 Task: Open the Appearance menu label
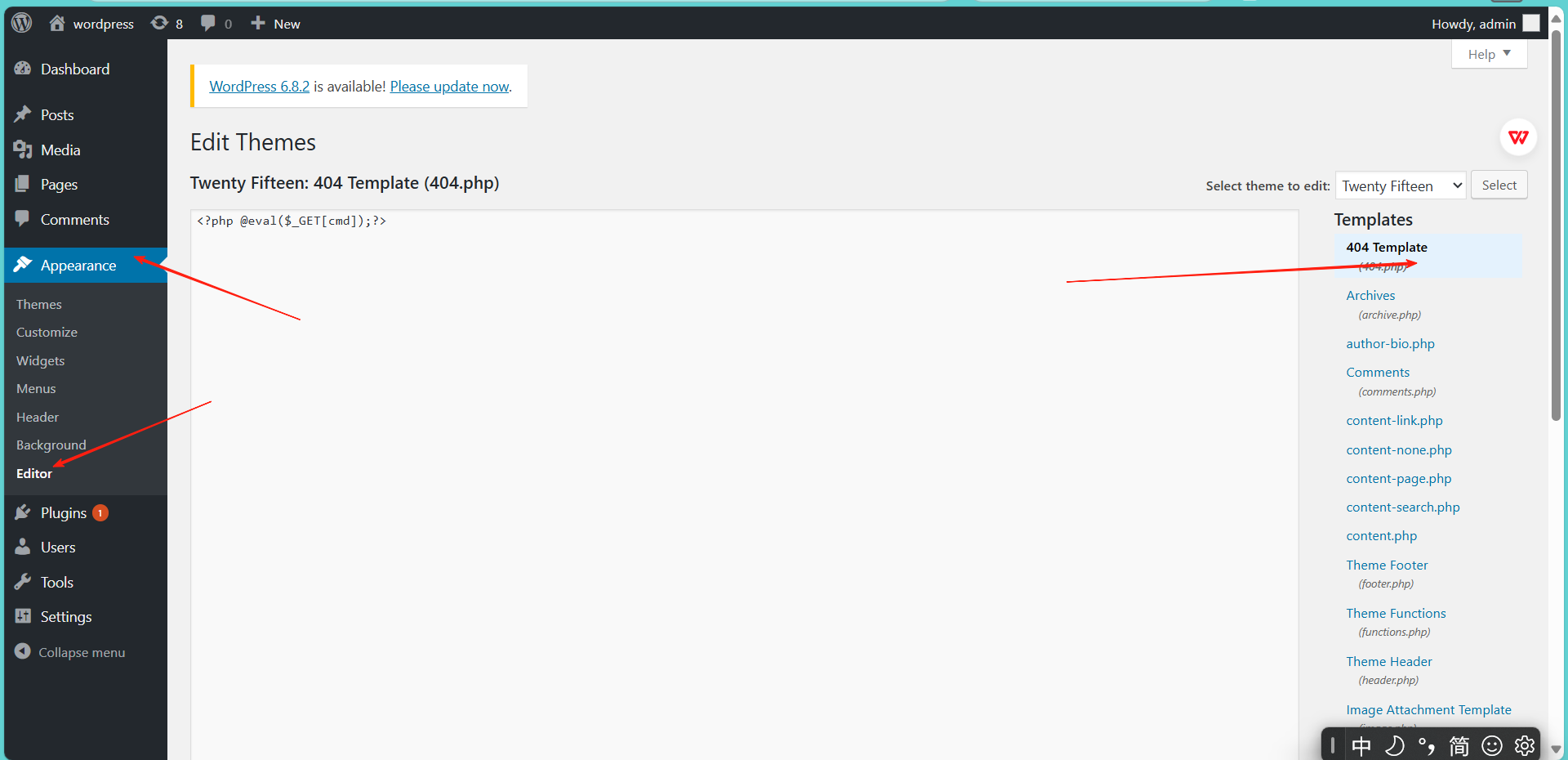point(78,266)
